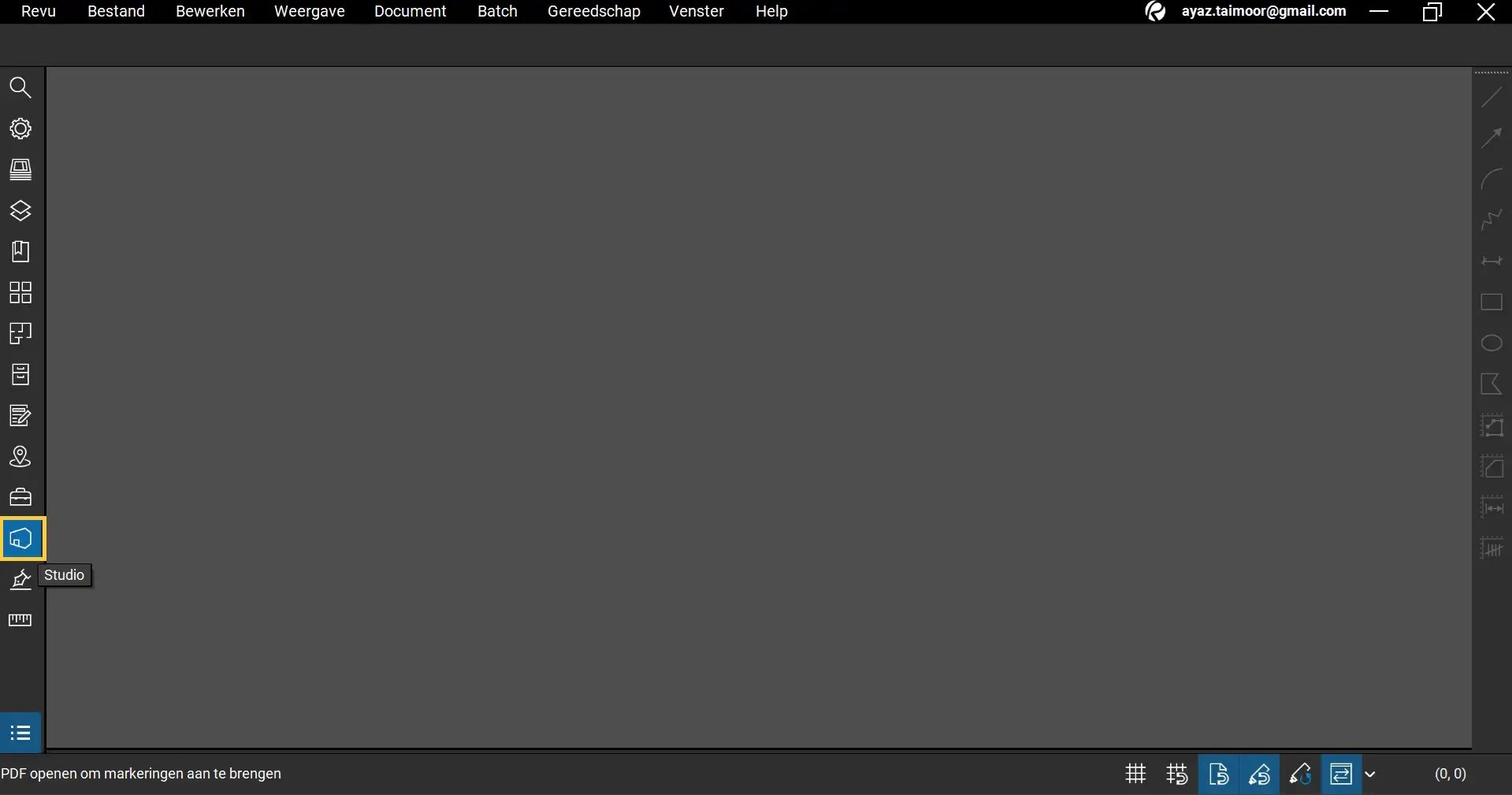Viewport: 1512px width, 795px height.
Task: Open the Help menu
Action: [x=771, y=11]
